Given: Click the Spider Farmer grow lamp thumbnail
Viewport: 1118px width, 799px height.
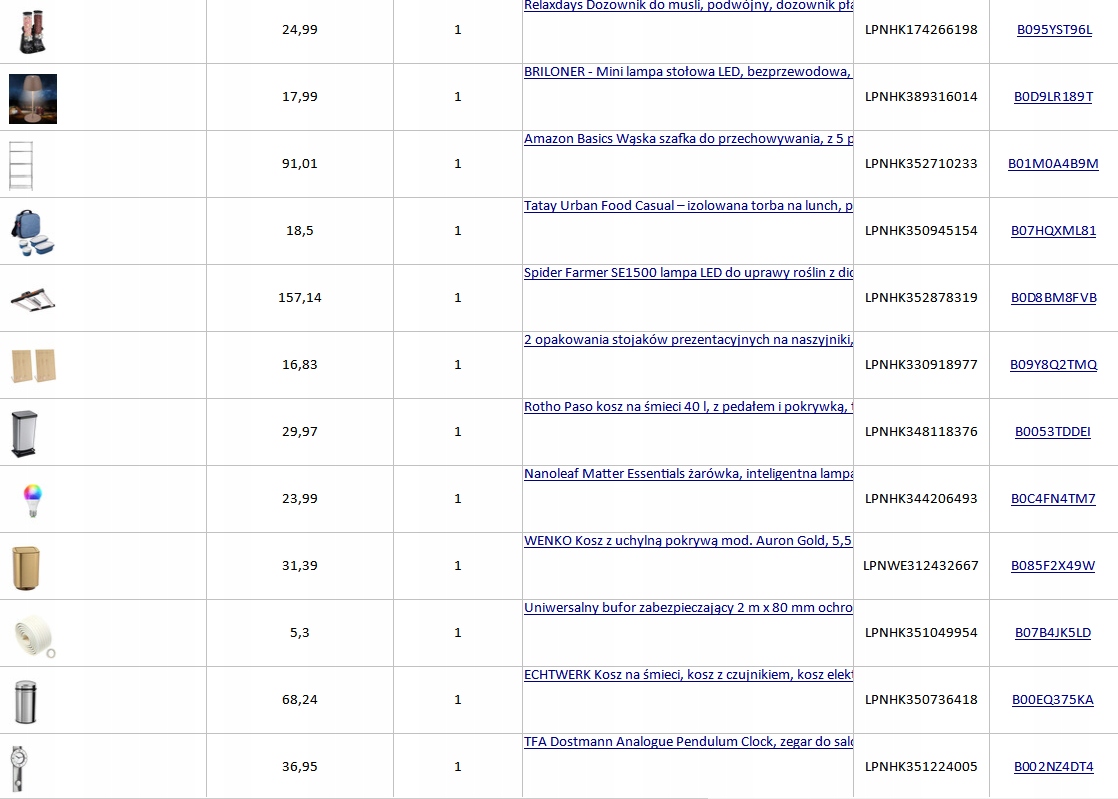Looking at the screenshot, I should click(x=33, y=298).
